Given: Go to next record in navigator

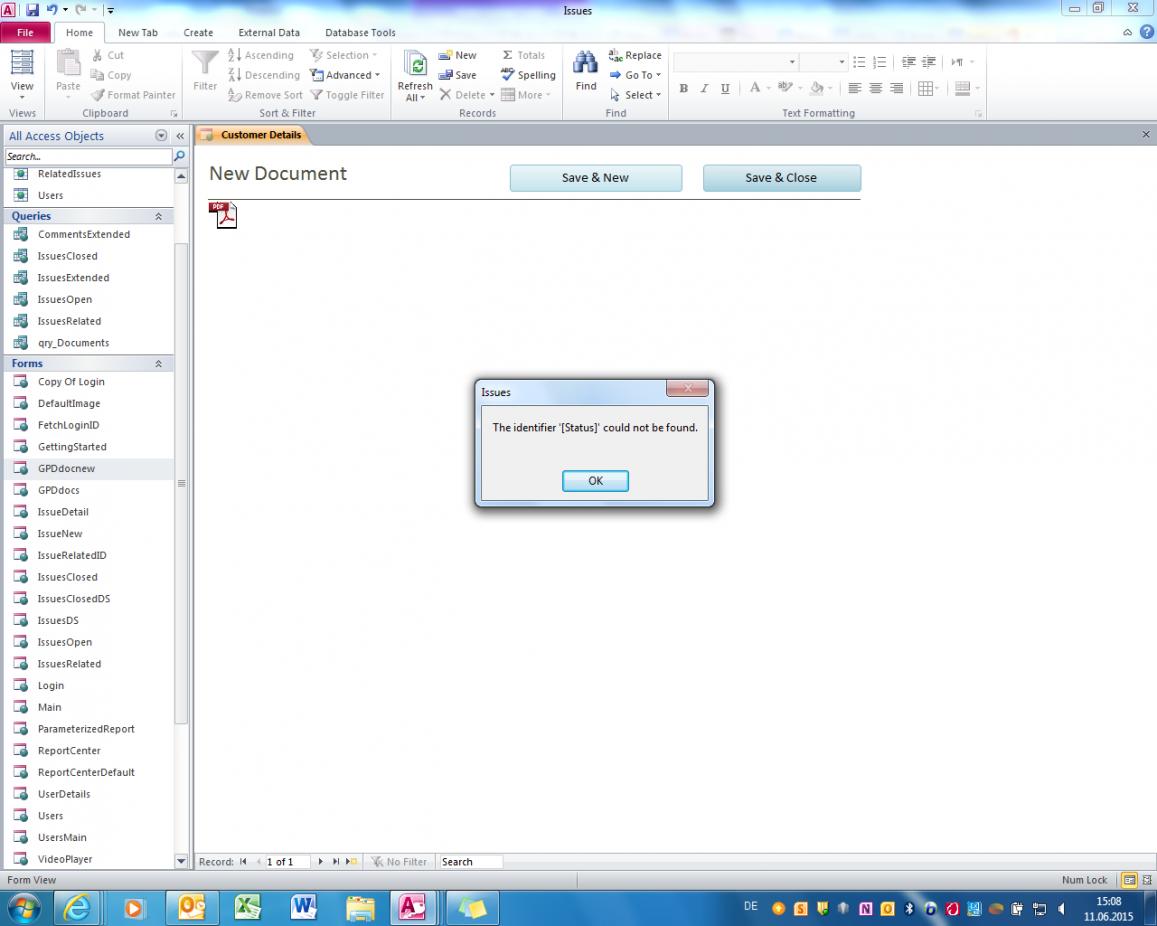Looking at the screenshot, I should [x=320, y=861].
